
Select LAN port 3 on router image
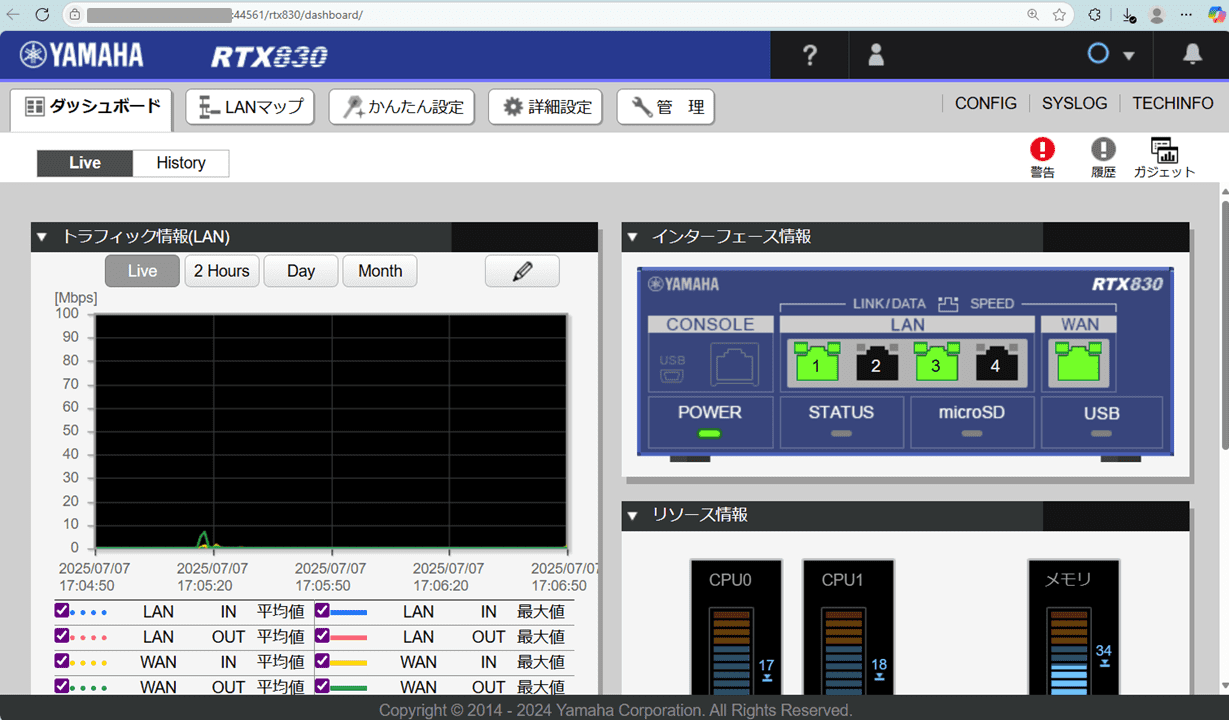pos(936,362)
